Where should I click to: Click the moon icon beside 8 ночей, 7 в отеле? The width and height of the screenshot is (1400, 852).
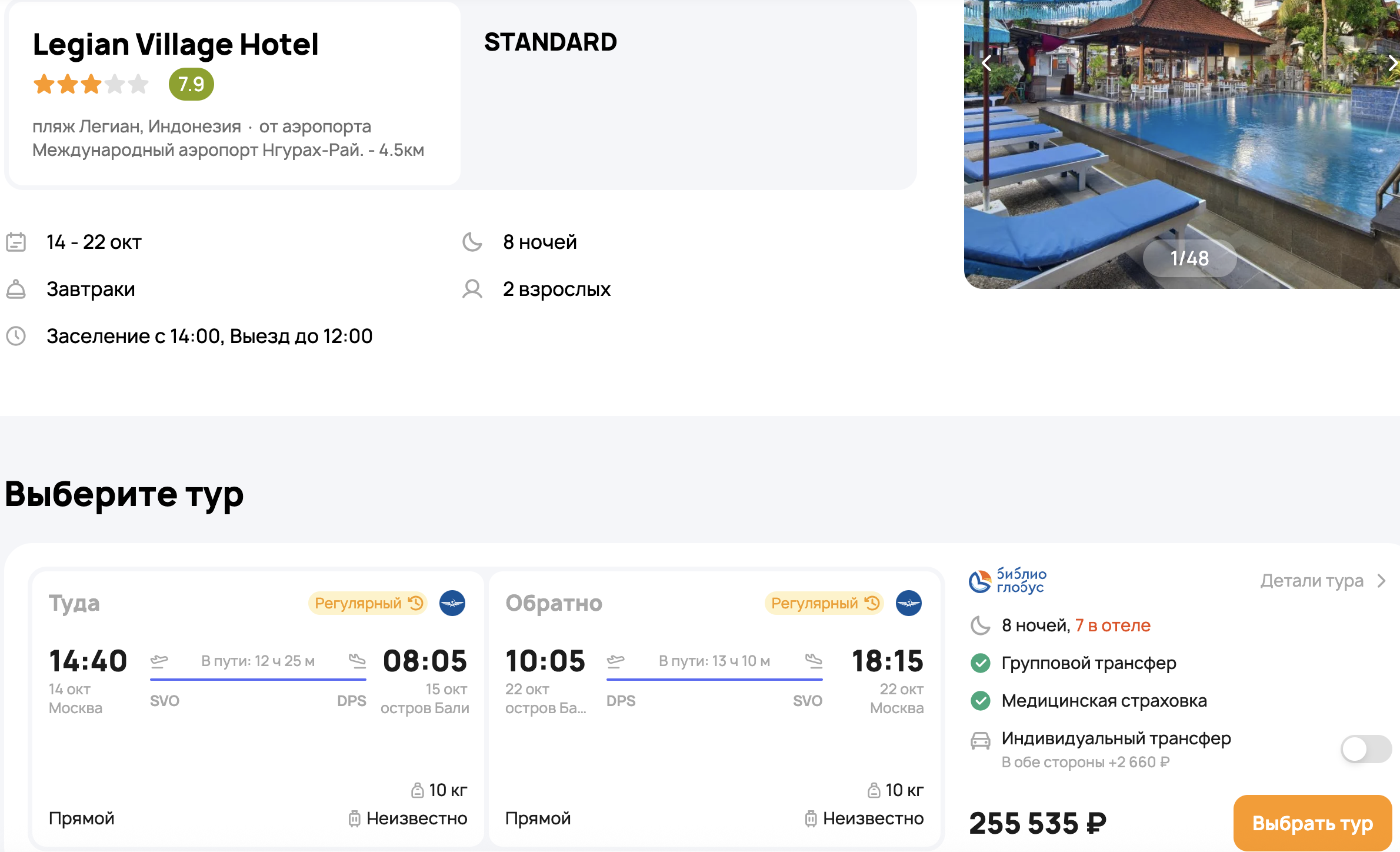point(980,625)
